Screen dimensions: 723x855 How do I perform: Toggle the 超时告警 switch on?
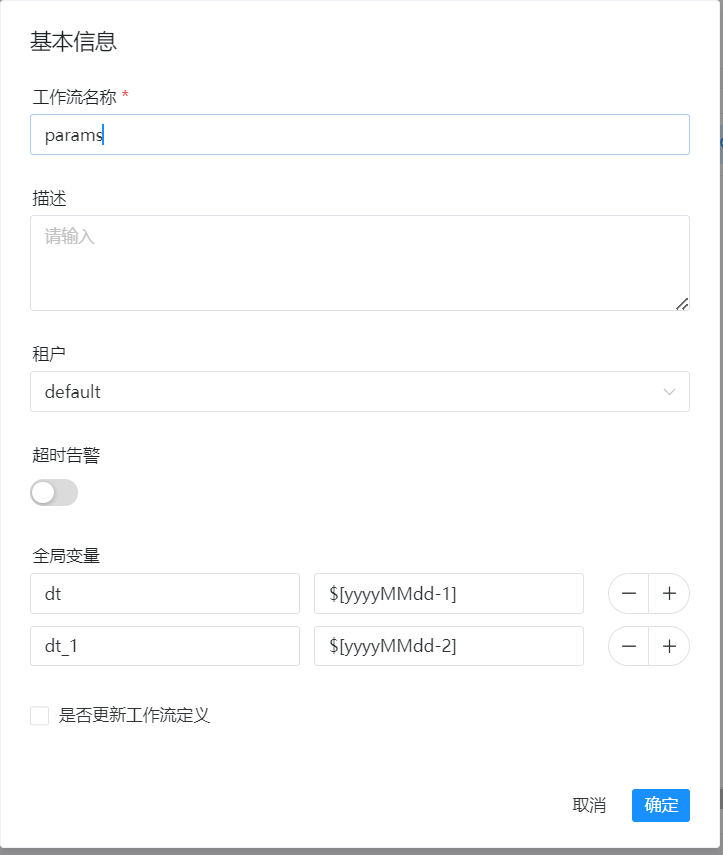(x=54, y=492)
